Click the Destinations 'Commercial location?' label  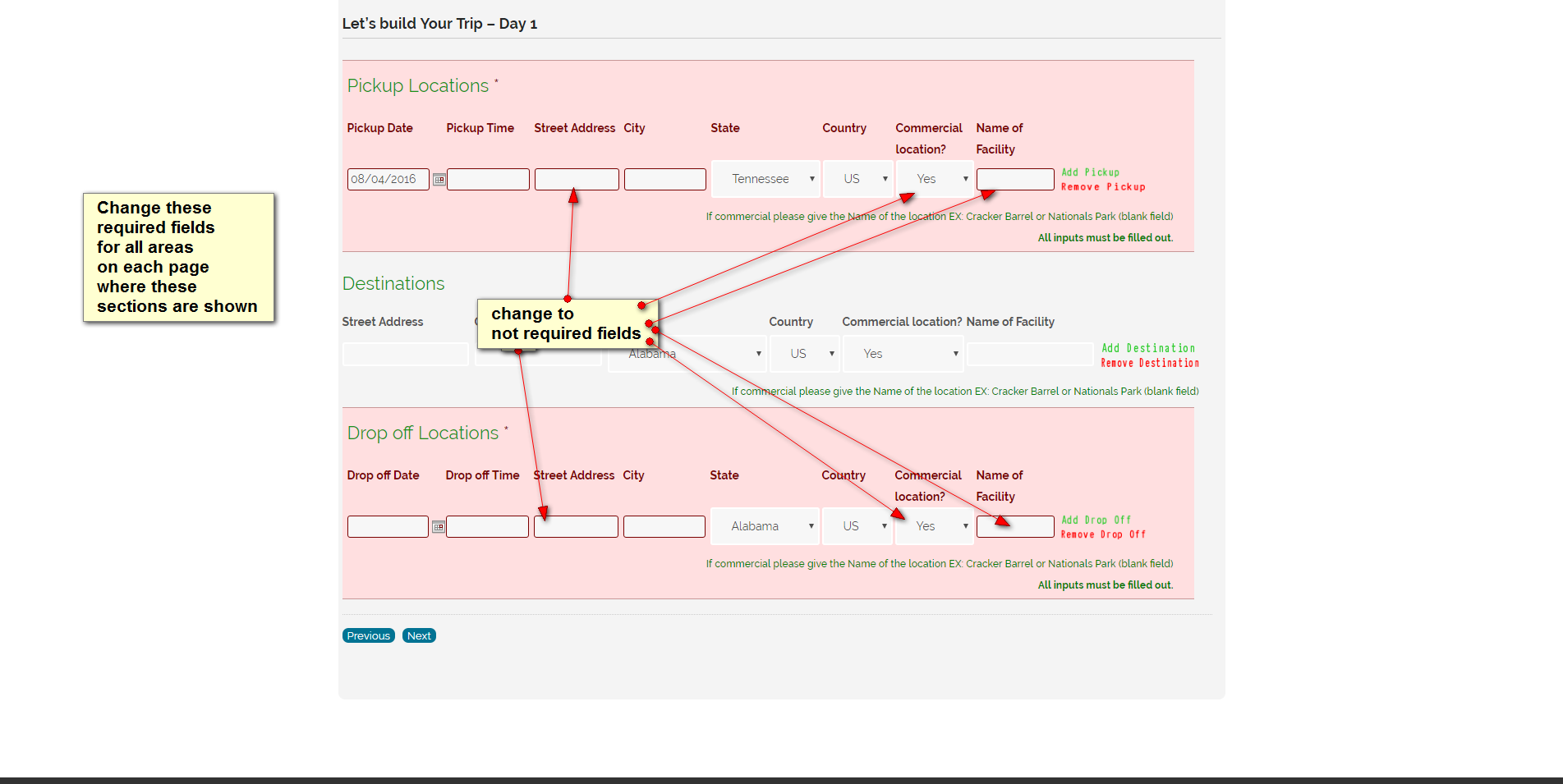(x=902, y=322)
